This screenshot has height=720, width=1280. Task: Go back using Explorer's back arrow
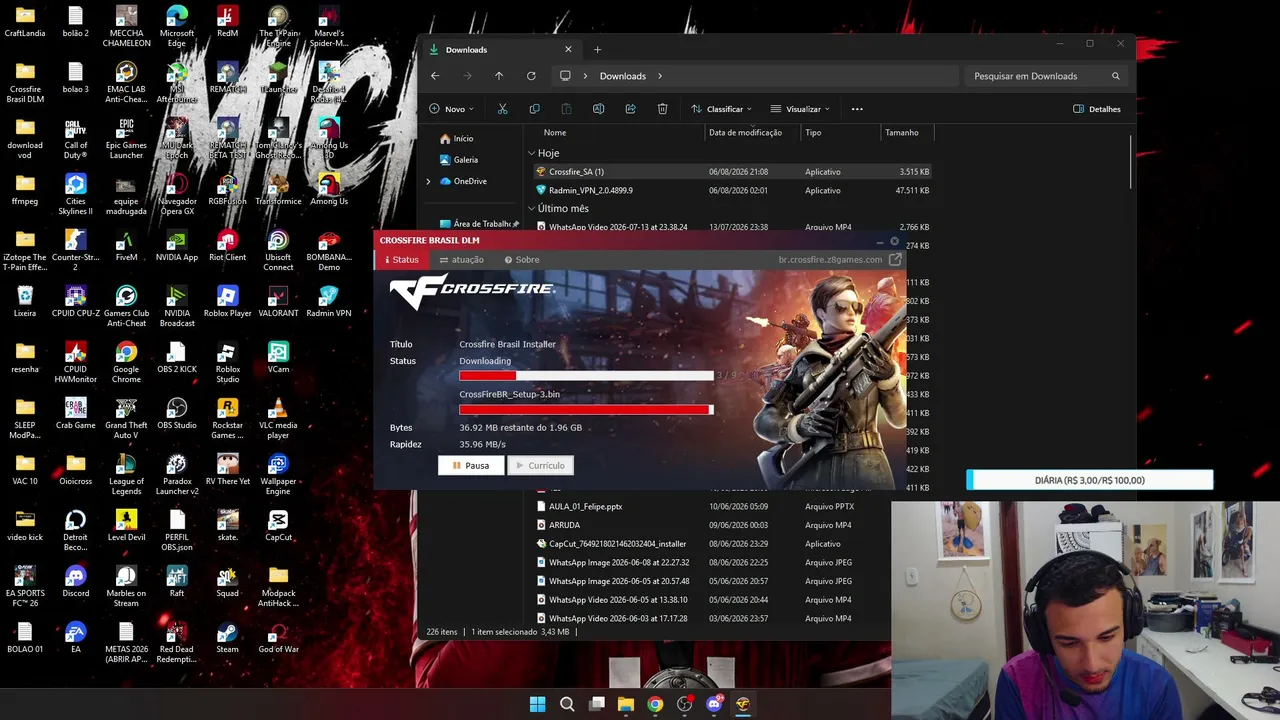(435, 76)
